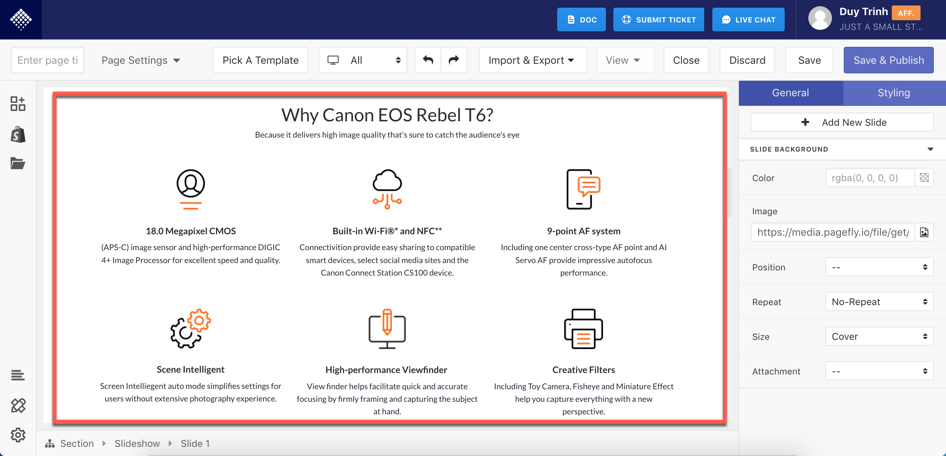Click the PageFly logo icon
This screenshot has height=456, width=946.
pos(21,19)
